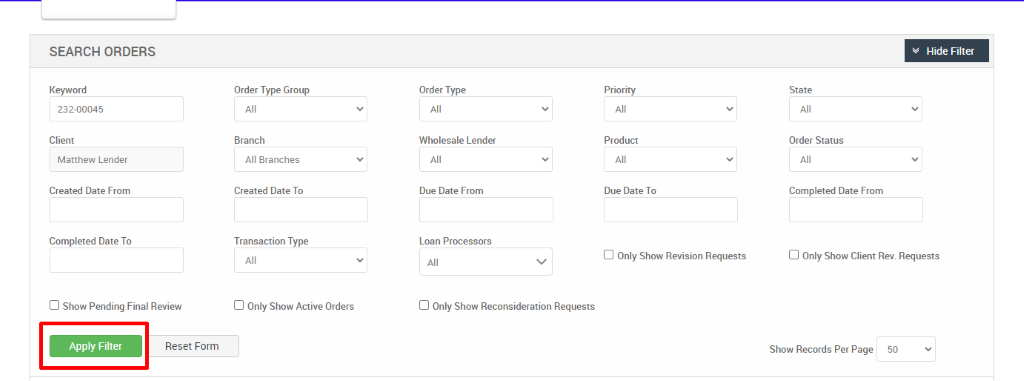Viewport: 1024px width, 381px height.
Task: Click the Reset Form button
Action: coord(192,346)
